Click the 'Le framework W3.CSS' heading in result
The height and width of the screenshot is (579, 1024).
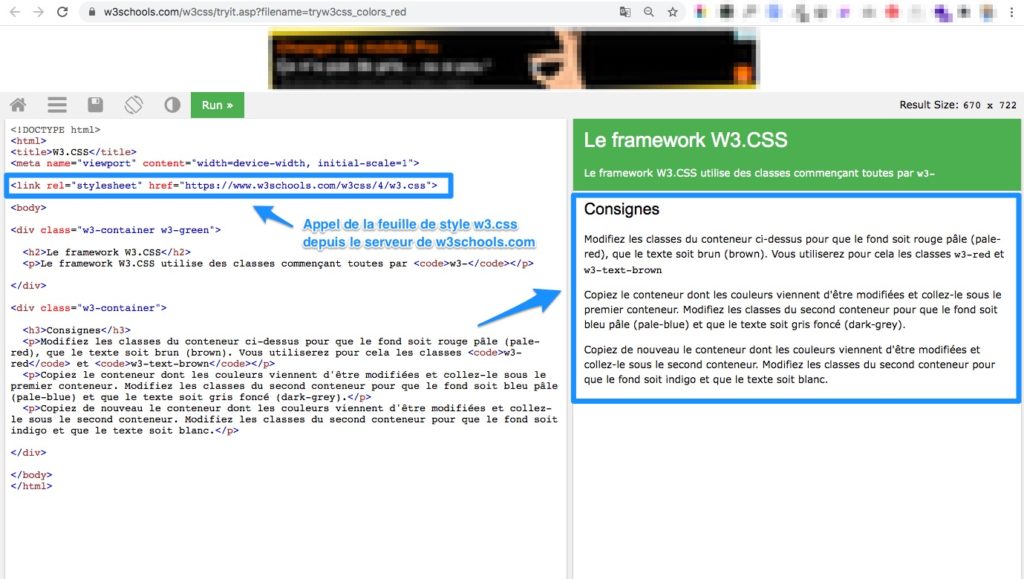click(x=686, y=140)
